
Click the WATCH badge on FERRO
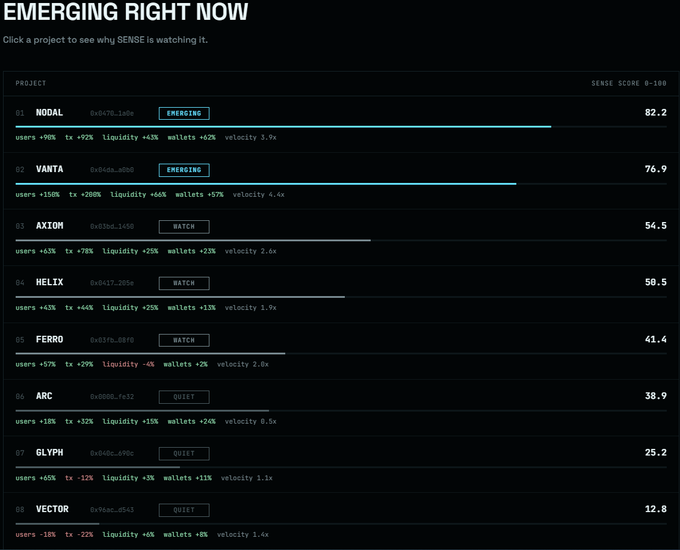click(184, 340)
